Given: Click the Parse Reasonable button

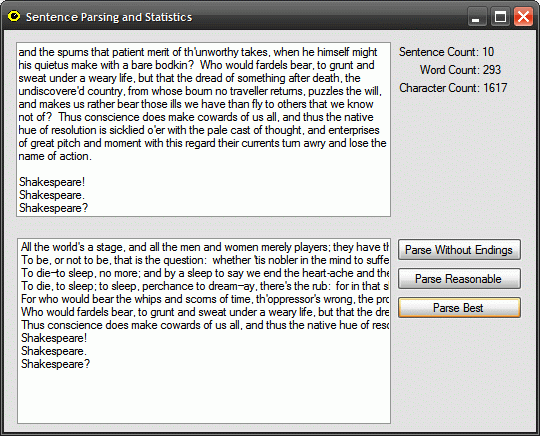Looking at the screenshot, I should 459,279.
